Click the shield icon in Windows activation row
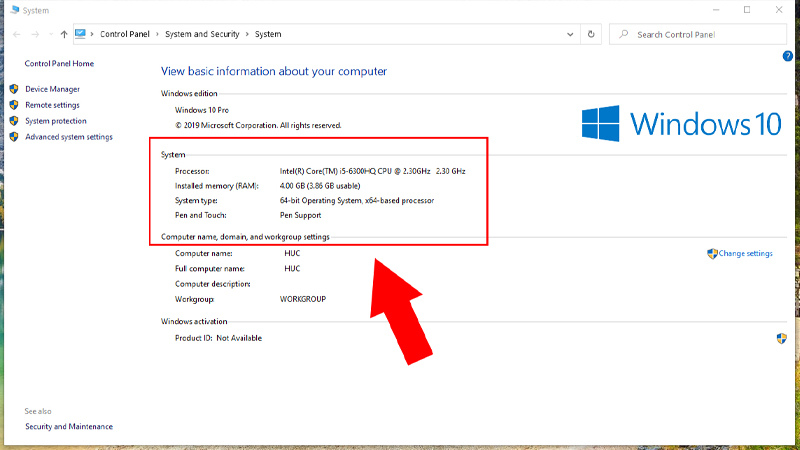This screenshot has width=800, height=450. click(781, 338)
